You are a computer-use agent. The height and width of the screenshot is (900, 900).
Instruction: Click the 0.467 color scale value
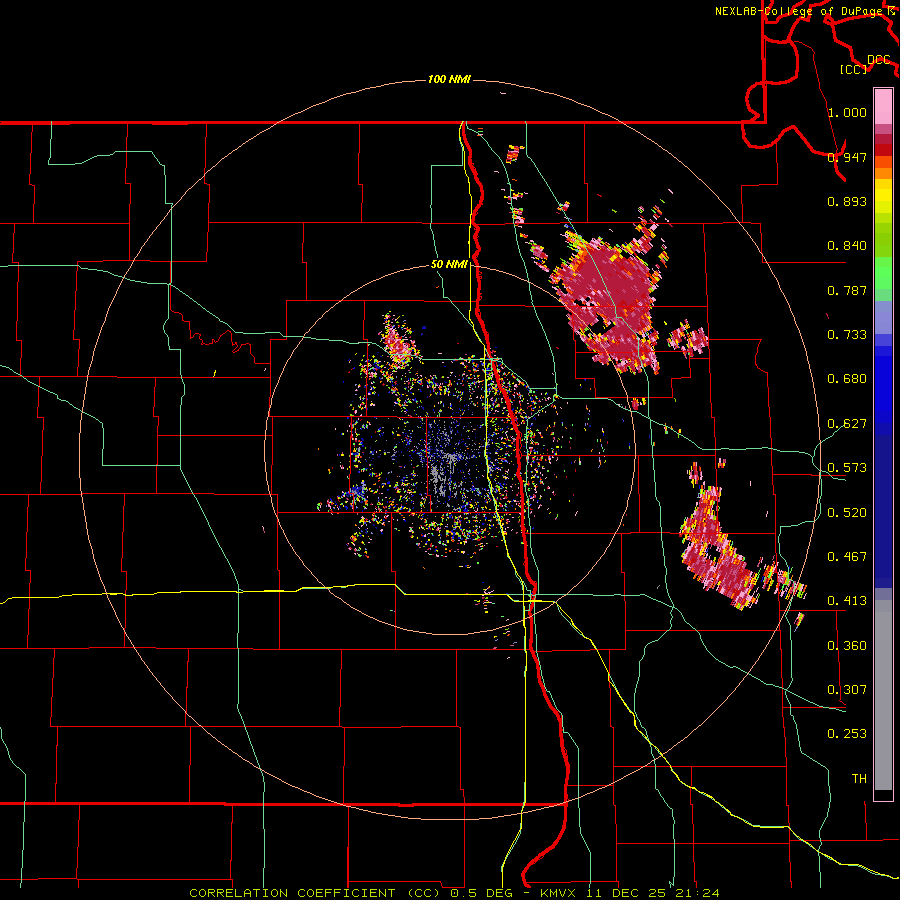(x=847, y=557)
